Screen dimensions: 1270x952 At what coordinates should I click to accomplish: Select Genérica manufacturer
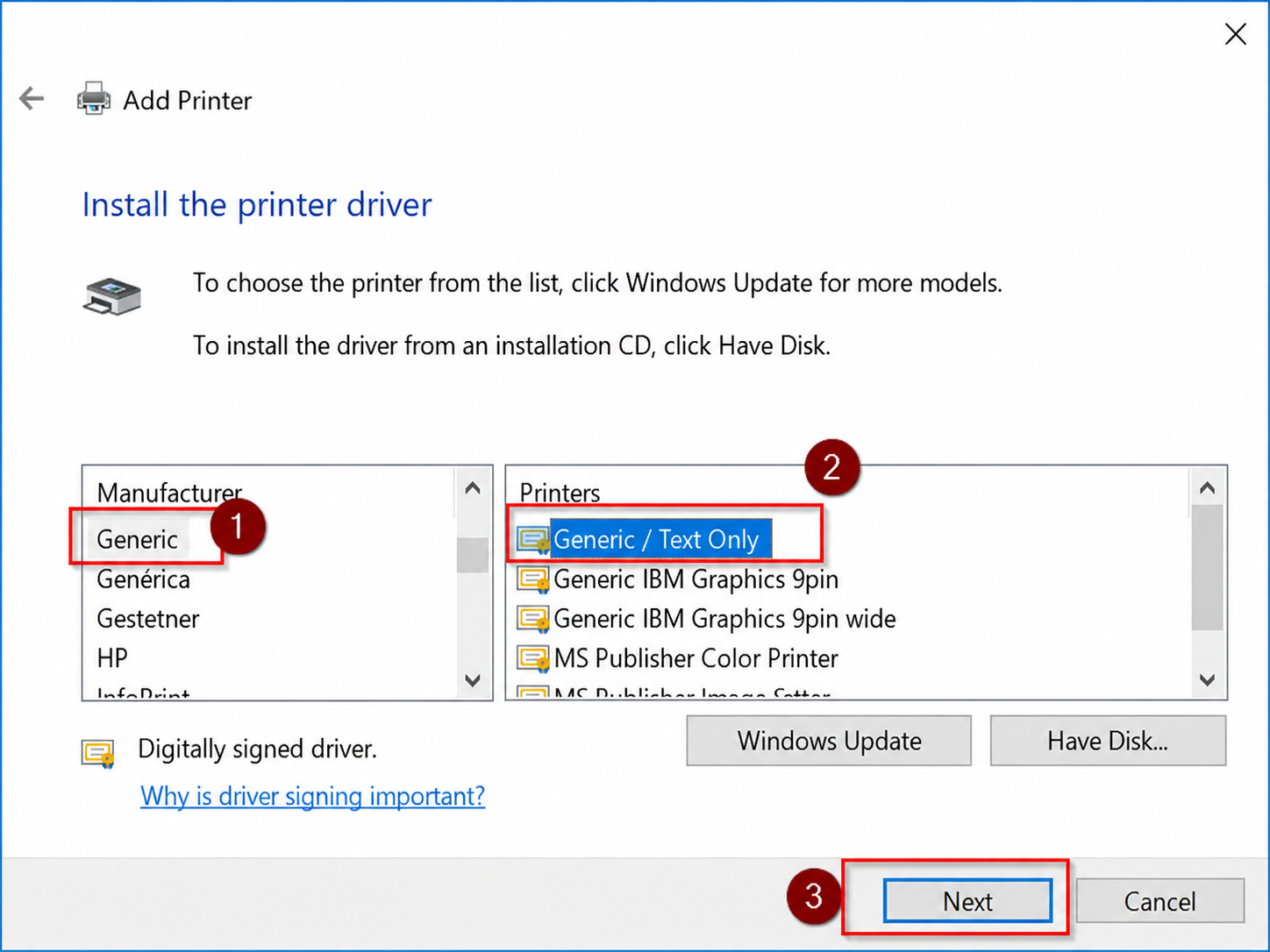[x=143, y=579]
